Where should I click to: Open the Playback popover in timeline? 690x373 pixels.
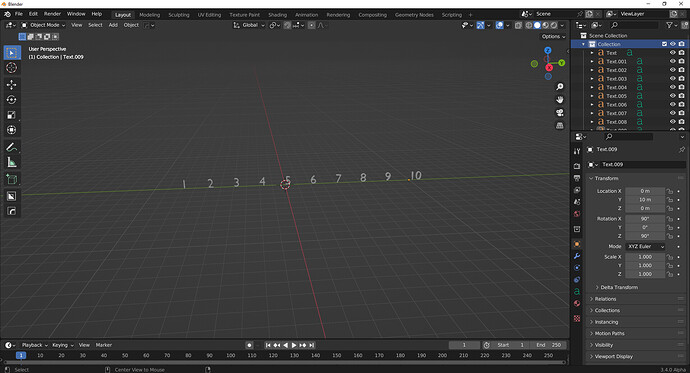tap(34, 345)
